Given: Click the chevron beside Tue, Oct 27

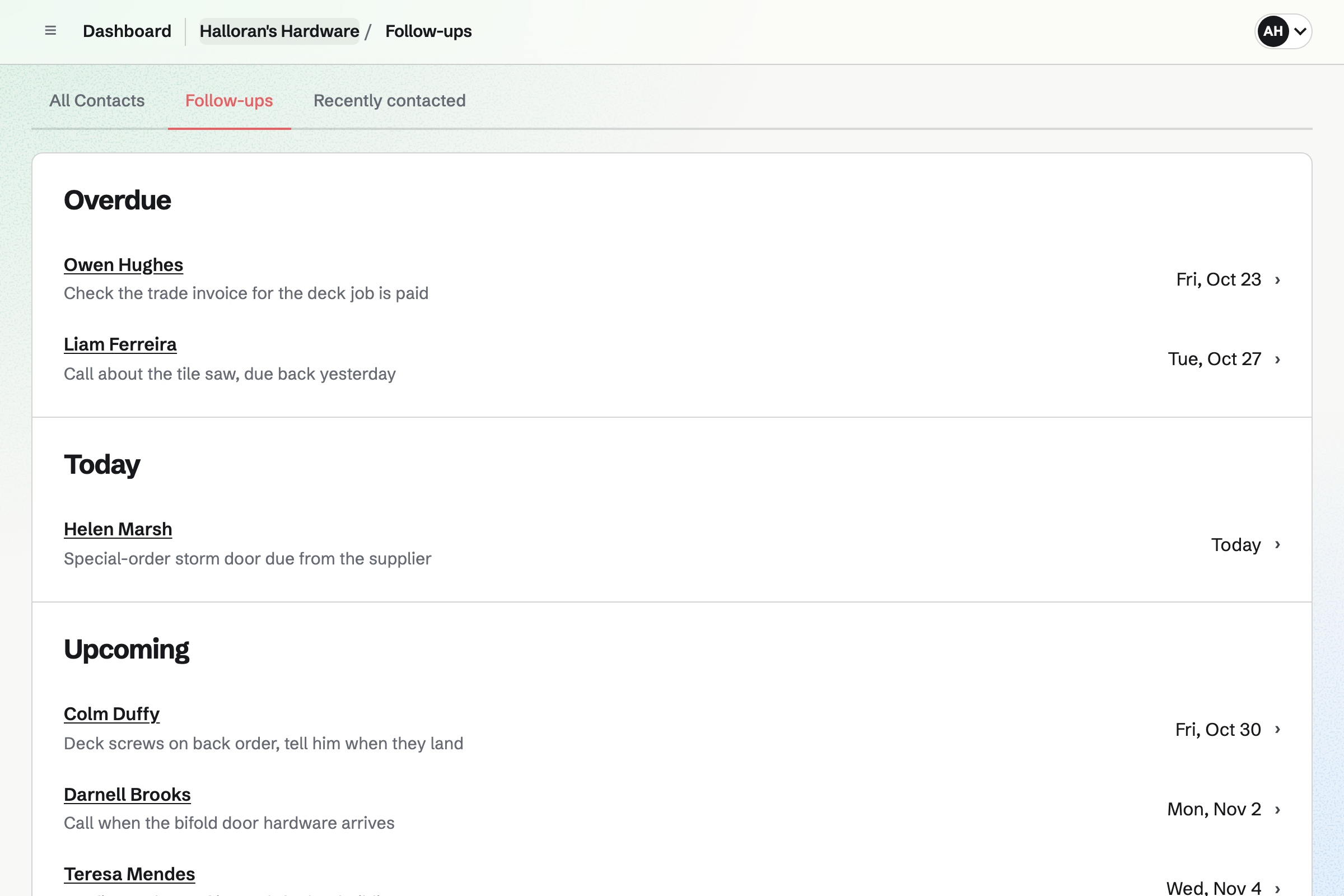Looking at the screenshot, I should (x=1278, y=360).
